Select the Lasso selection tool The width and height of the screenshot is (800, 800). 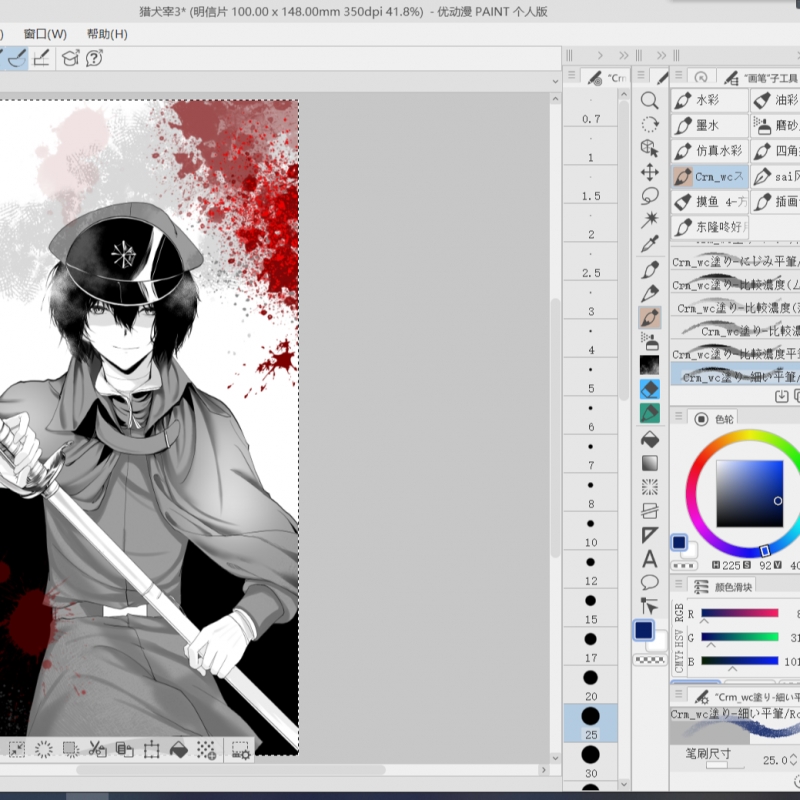649,196
